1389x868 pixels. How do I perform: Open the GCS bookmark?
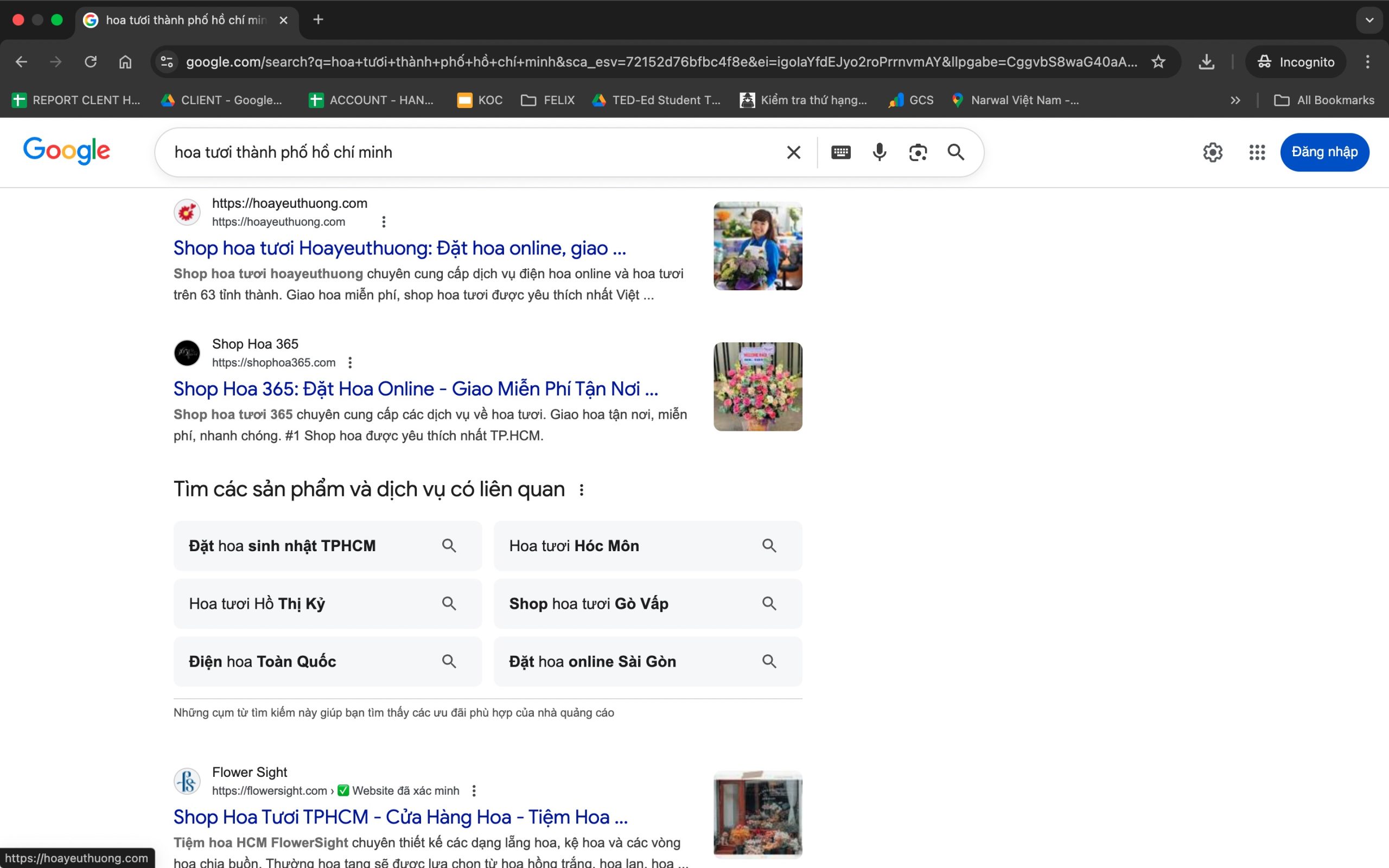click(911, 100)
